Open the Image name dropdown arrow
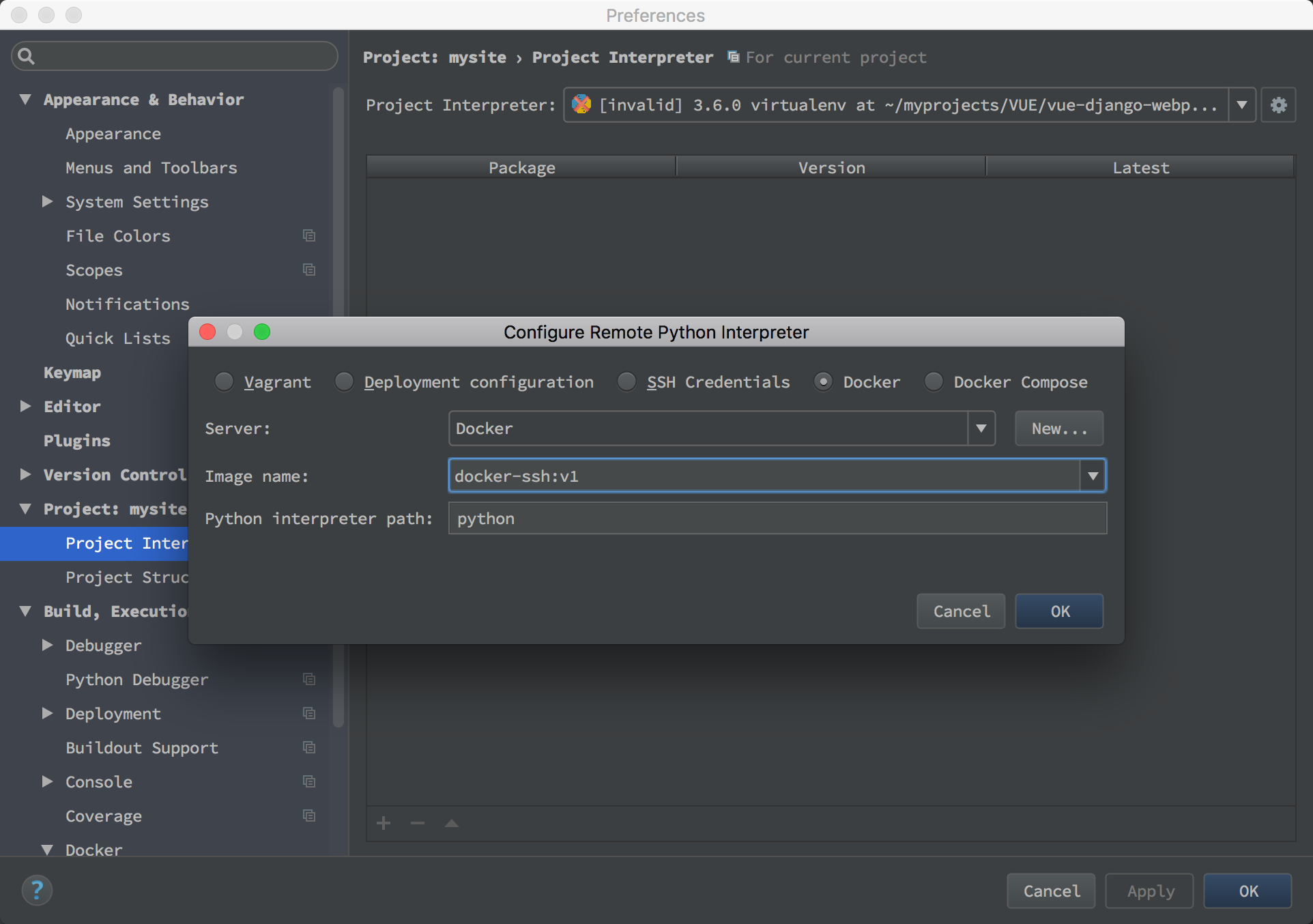Viewport: 1313px width, 924px height. click(x=1093, y=476)
